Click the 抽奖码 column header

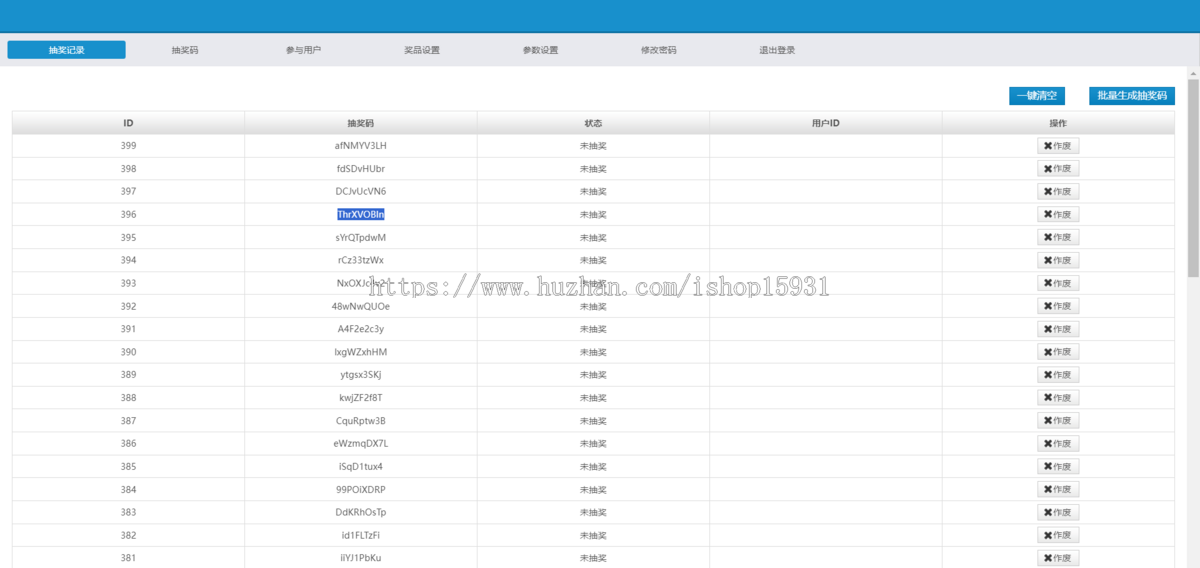tap(361, 123)
